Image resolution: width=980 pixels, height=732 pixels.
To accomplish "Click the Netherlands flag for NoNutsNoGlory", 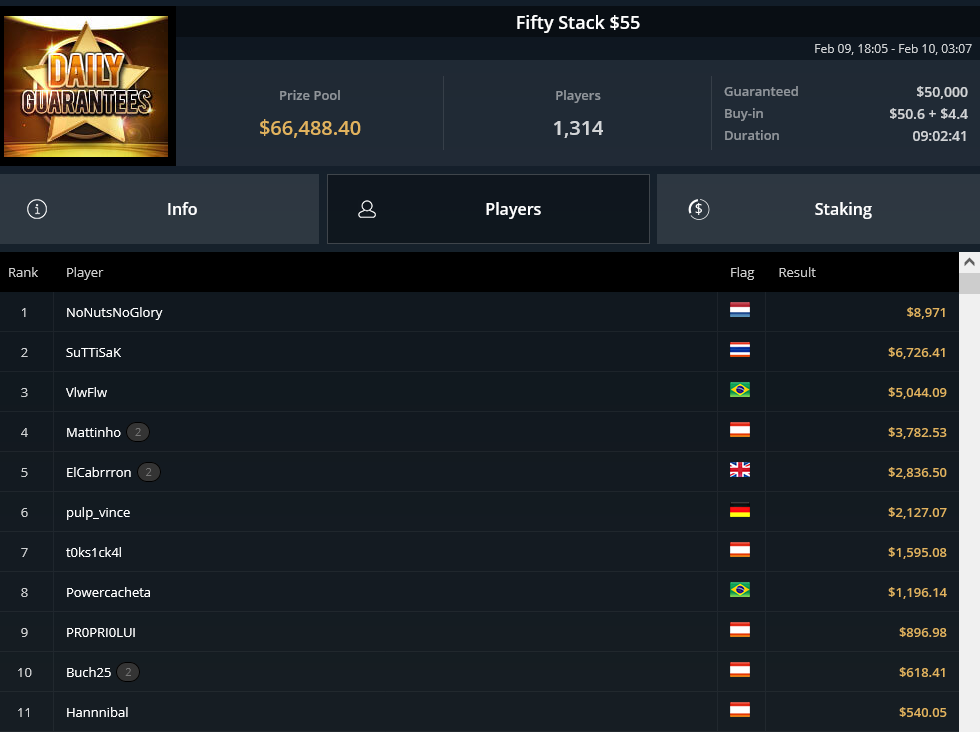I will 740,310.
